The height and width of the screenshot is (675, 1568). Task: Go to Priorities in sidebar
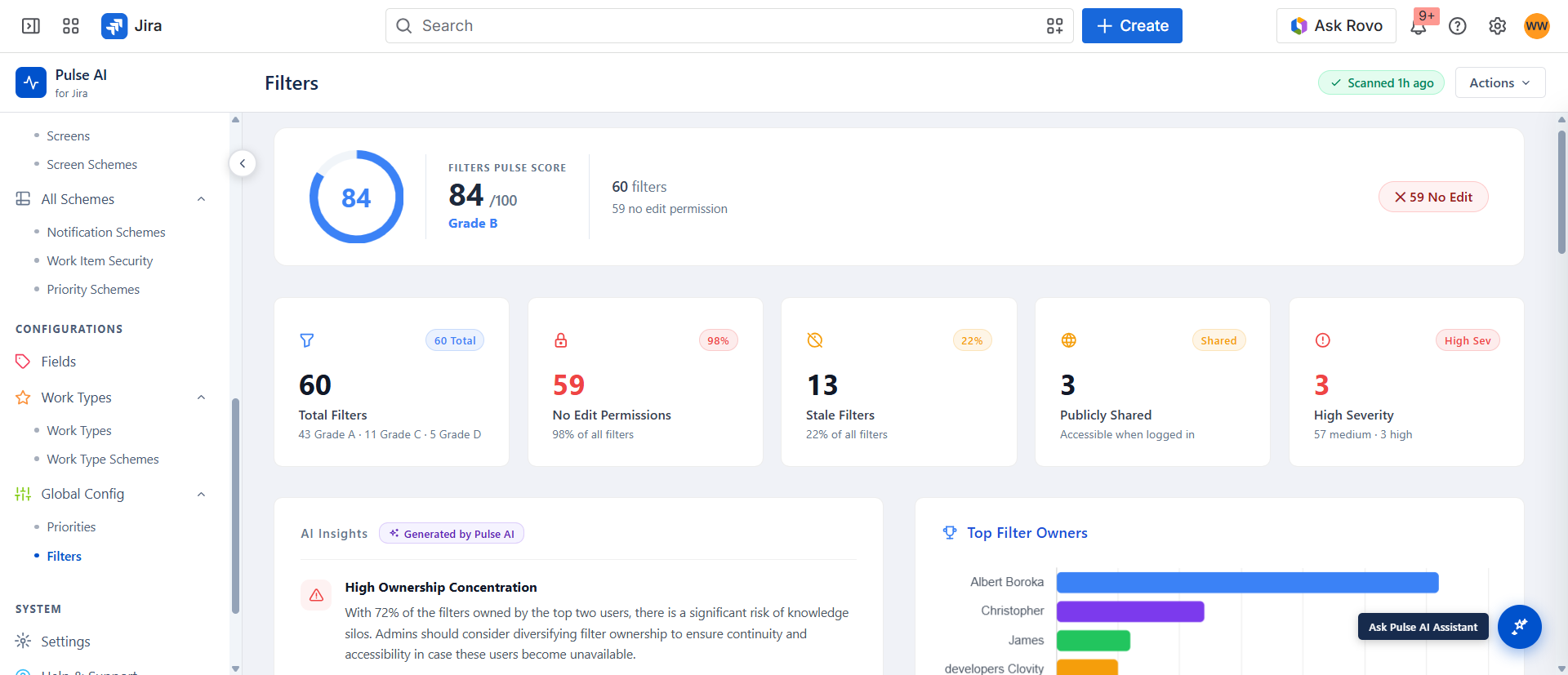pos(71,527)
